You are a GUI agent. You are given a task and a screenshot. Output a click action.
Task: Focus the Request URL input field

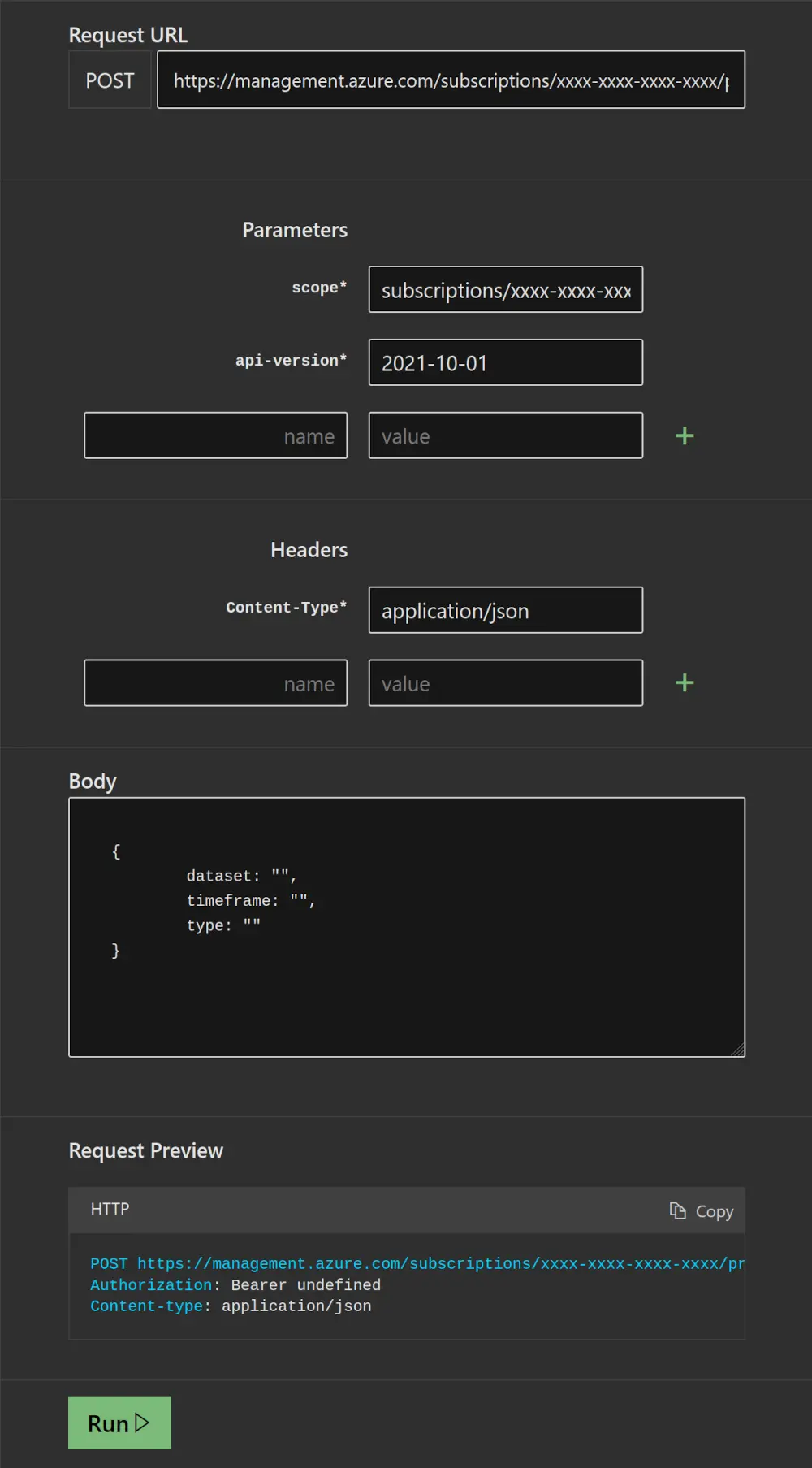tap(451, 80)
